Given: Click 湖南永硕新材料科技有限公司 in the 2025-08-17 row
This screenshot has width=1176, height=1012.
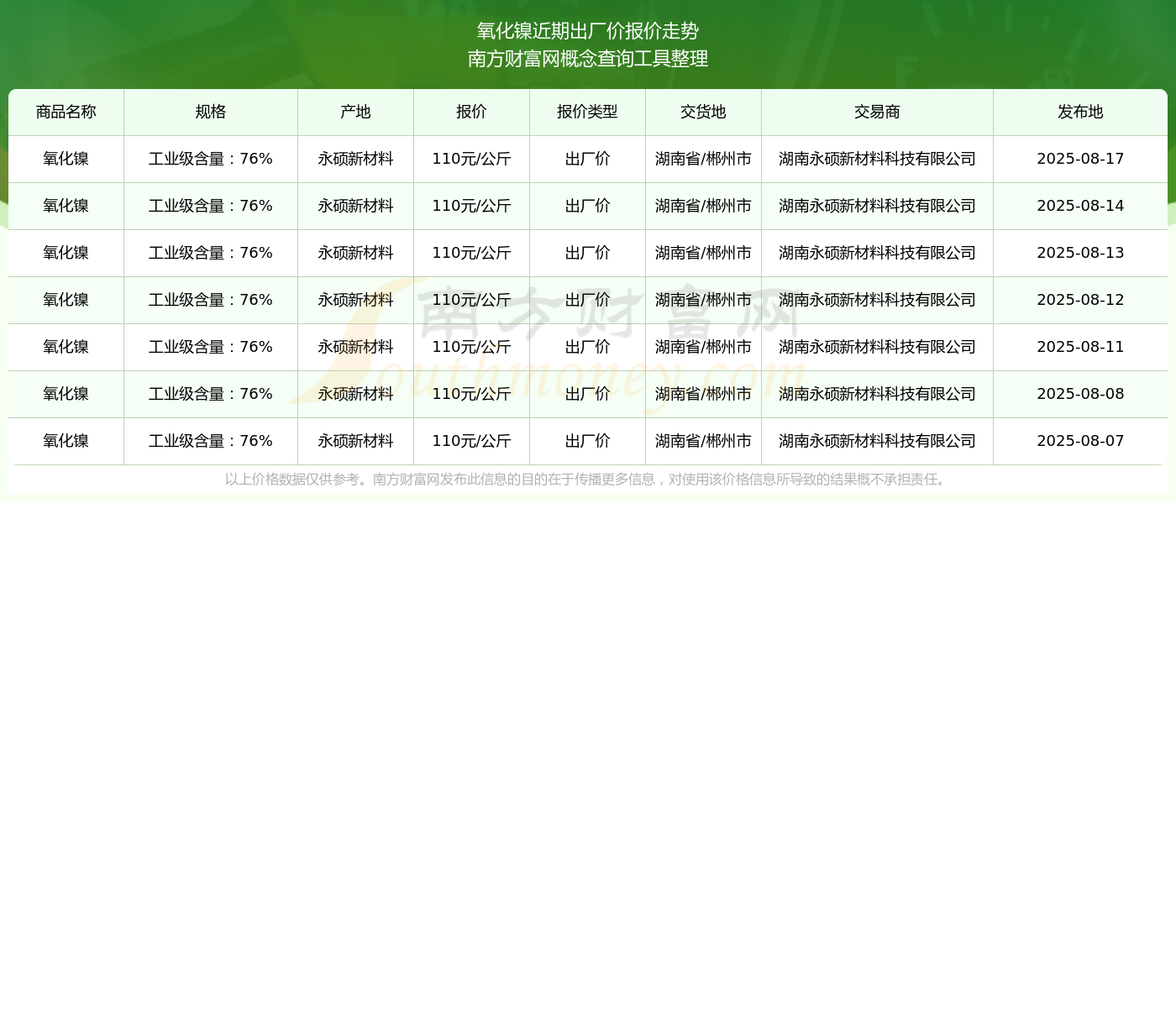Looking at the screenshot, I should [x=878, y=159].
